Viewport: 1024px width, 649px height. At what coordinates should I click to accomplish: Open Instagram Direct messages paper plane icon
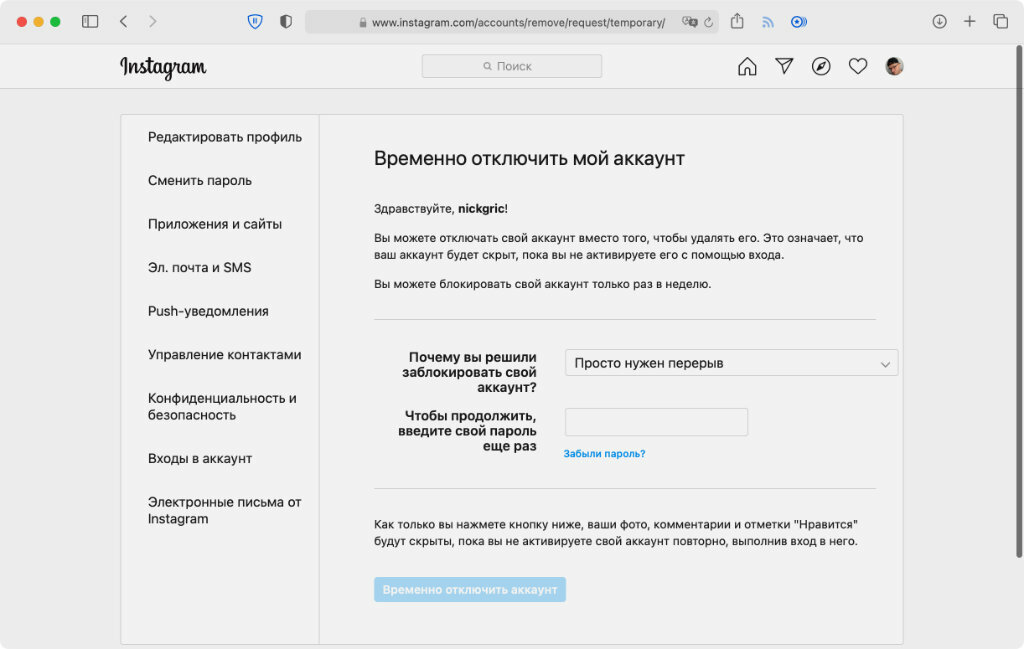click(784, 66)
